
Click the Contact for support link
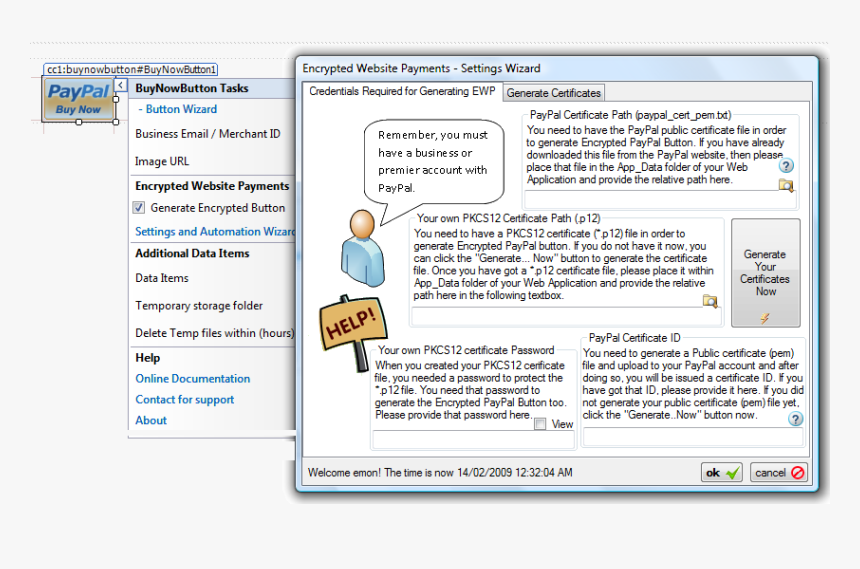(184, 399)
